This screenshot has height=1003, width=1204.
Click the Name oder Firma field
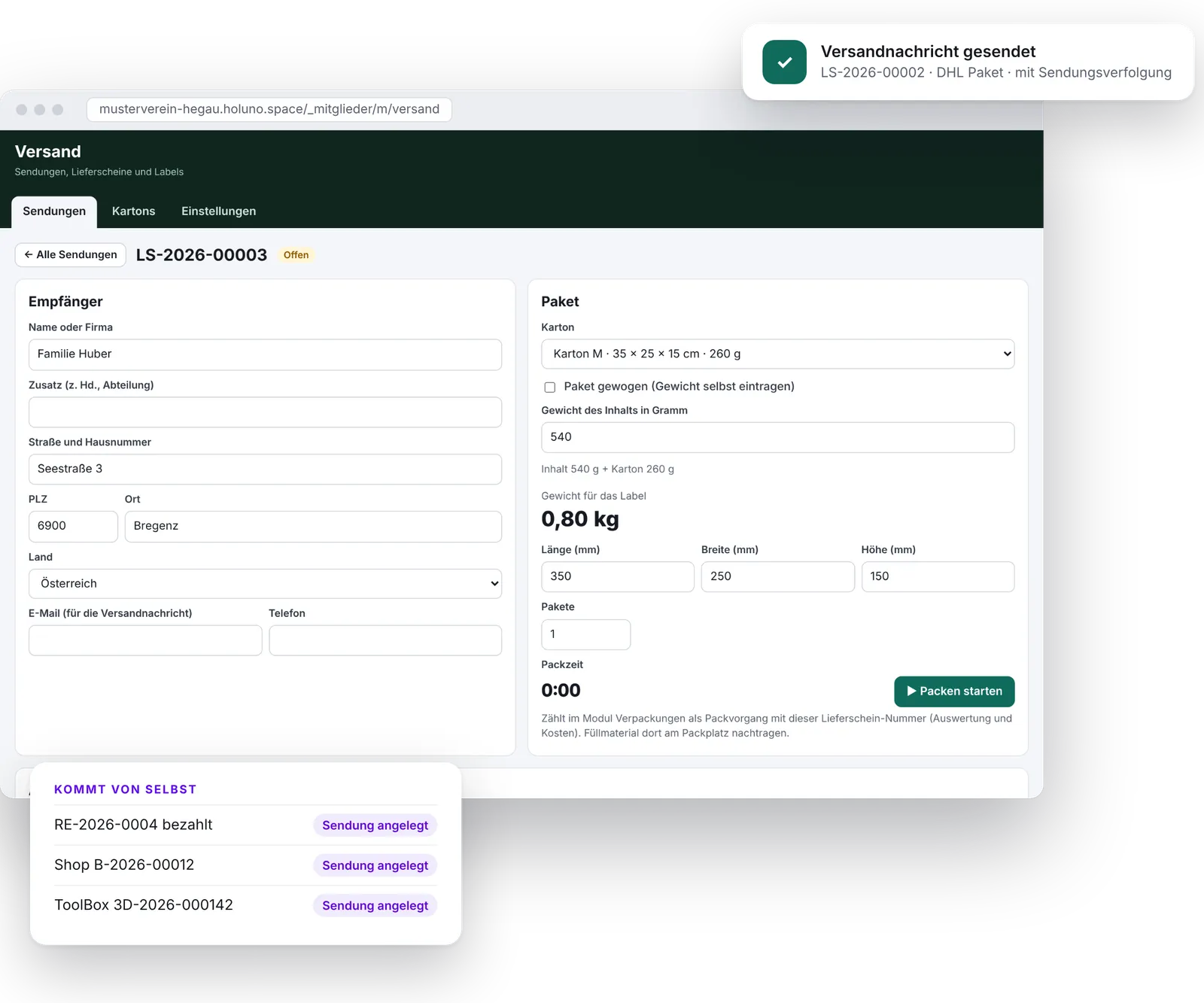[x=265, y=354]
